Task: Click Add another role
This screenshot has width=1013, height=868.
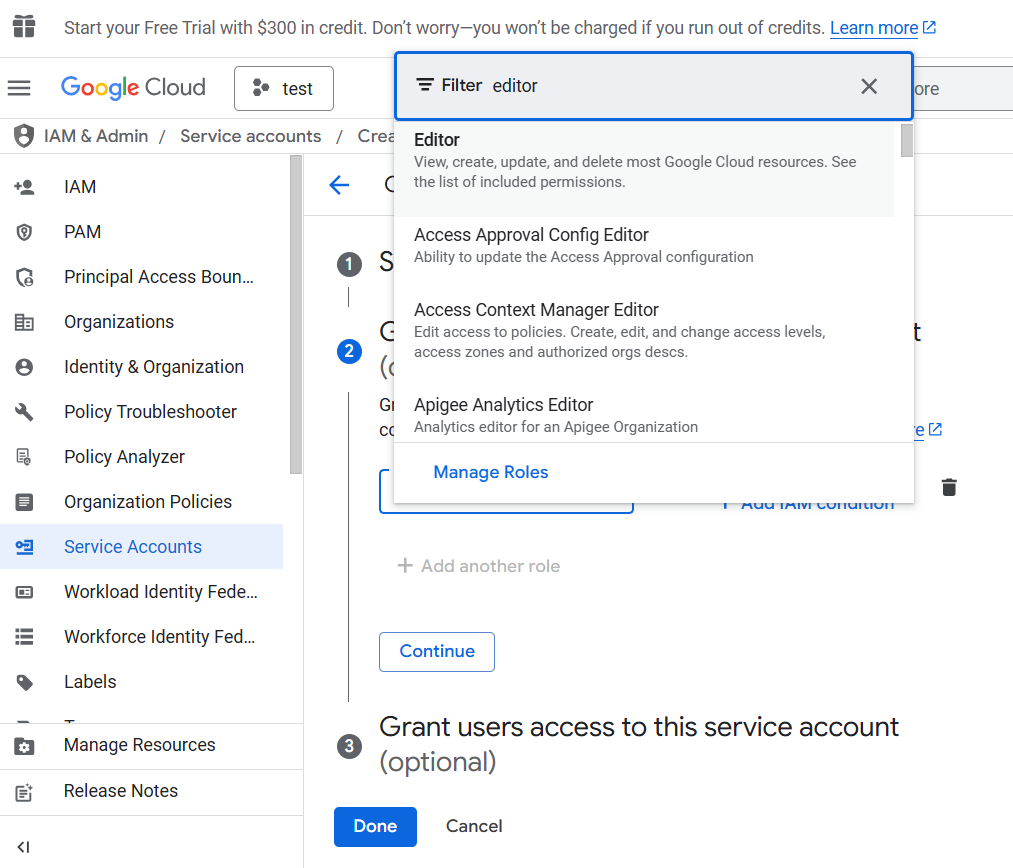Action: point(479,566)
